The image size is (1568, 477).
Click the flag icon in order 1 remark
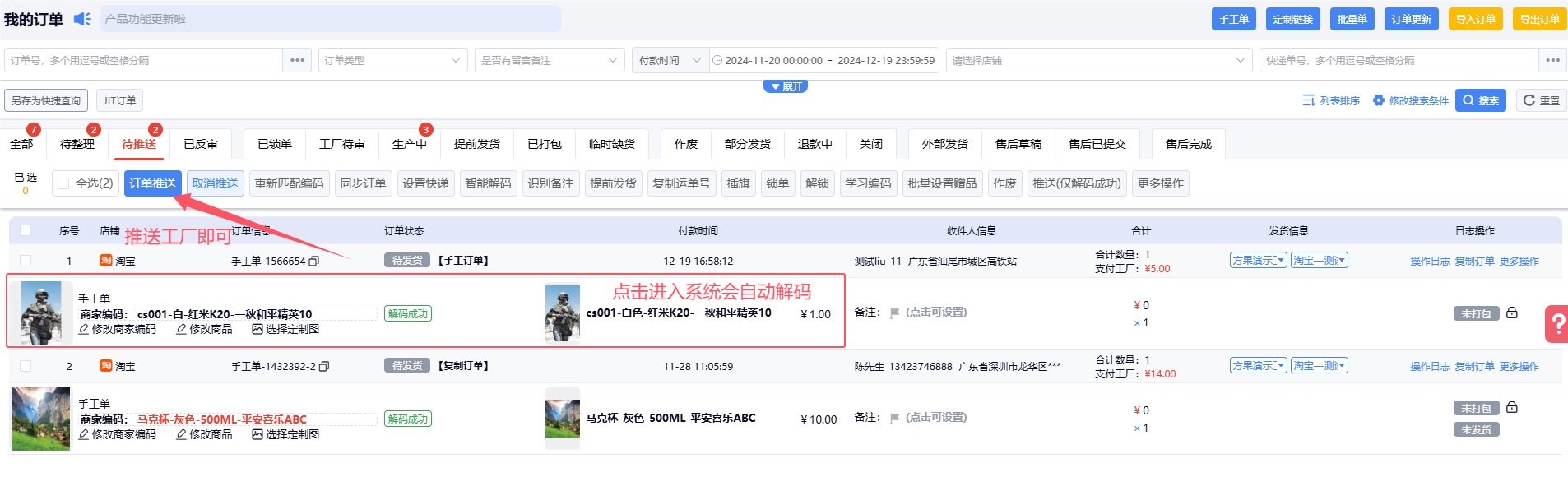[x=894, y=313]
